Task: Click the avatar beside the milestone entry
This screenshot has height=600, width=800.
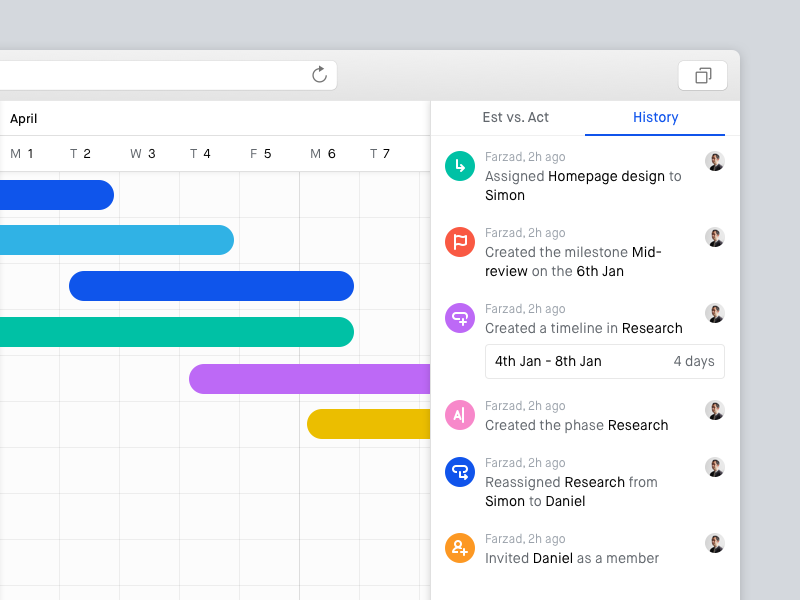Action: pyautogui.click(x=714, y=238)
